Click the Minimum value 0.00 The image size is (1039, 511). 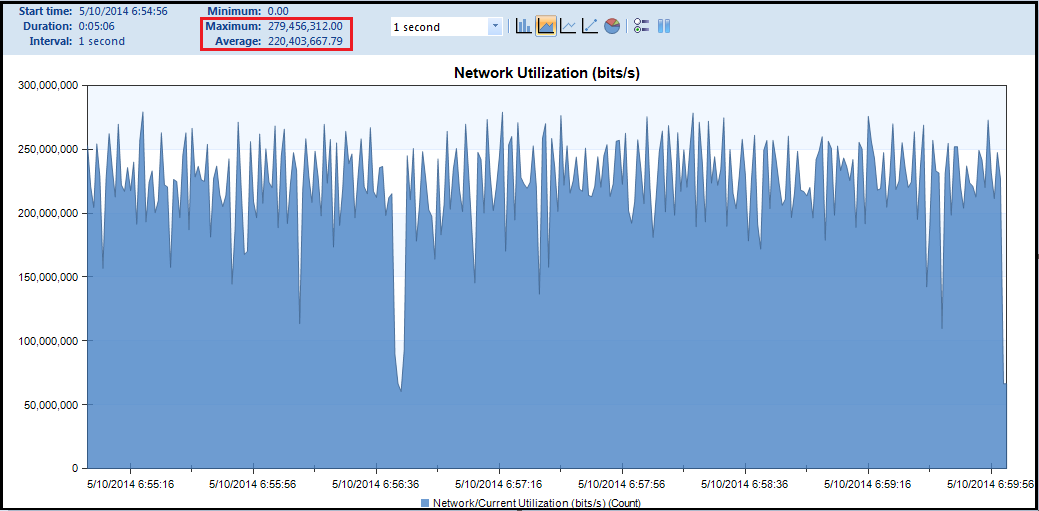pos(278,11)
